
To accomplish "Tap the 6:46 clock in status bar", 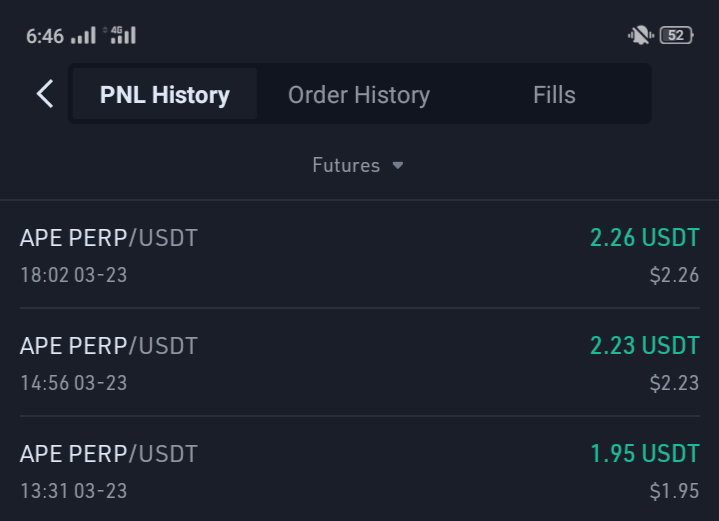I will 44,36.
